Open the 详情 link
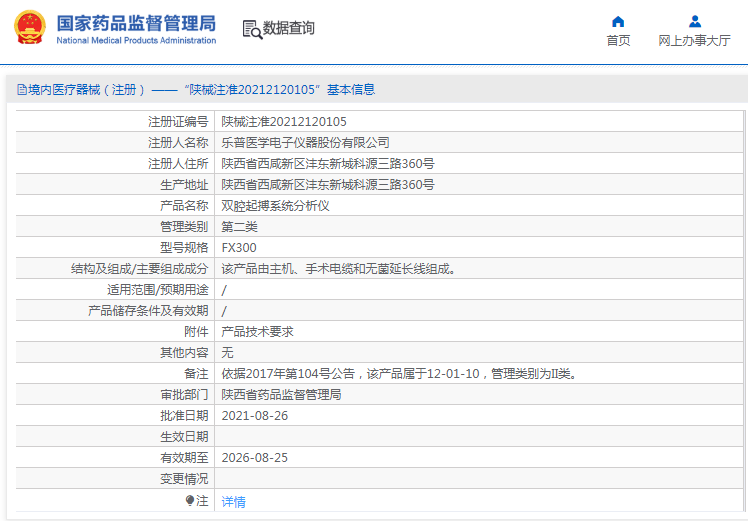Screen dimensions: 748x521 [x=234, y=501]
